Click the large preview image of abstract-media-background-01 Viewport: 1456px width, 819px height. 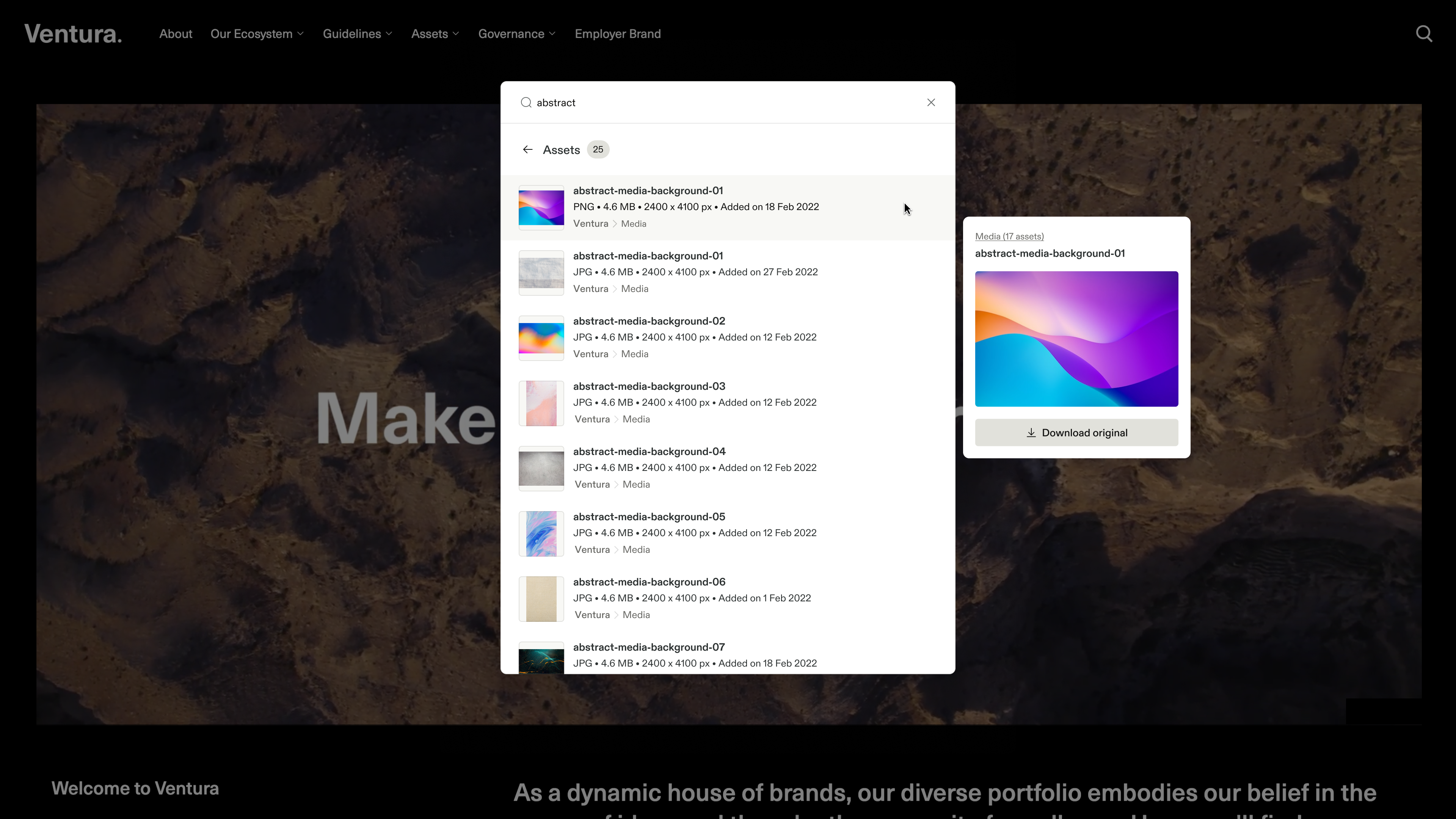(1076, 339)
